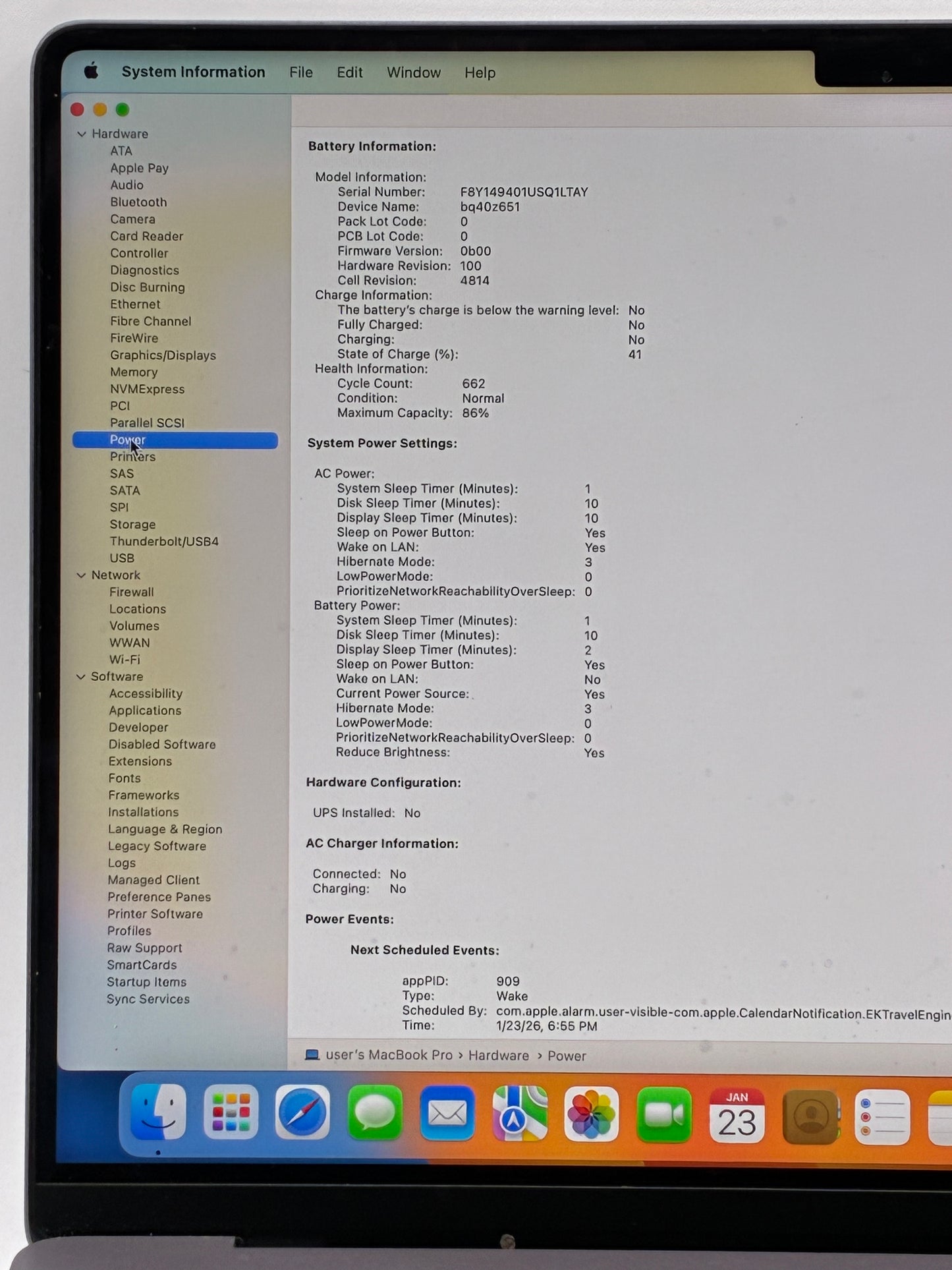Open Maps app in the Dock

click(520, 1114)
